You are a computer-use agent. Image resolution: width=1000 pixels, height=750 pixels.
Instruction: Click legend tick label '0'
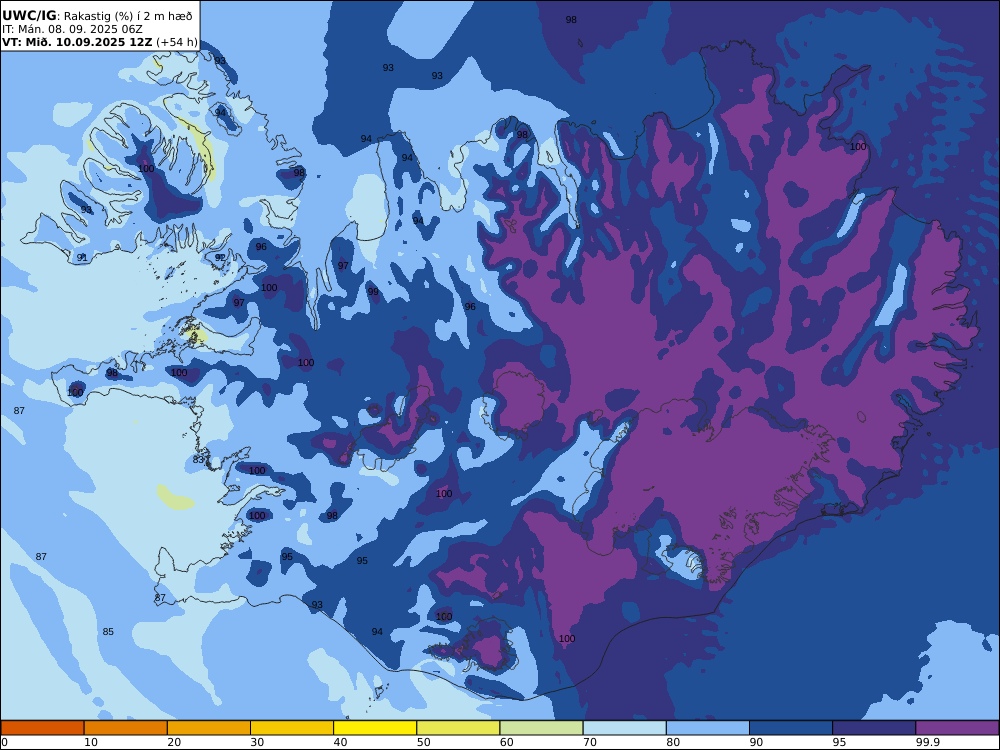pyautogui.click(x=4, y=742)
